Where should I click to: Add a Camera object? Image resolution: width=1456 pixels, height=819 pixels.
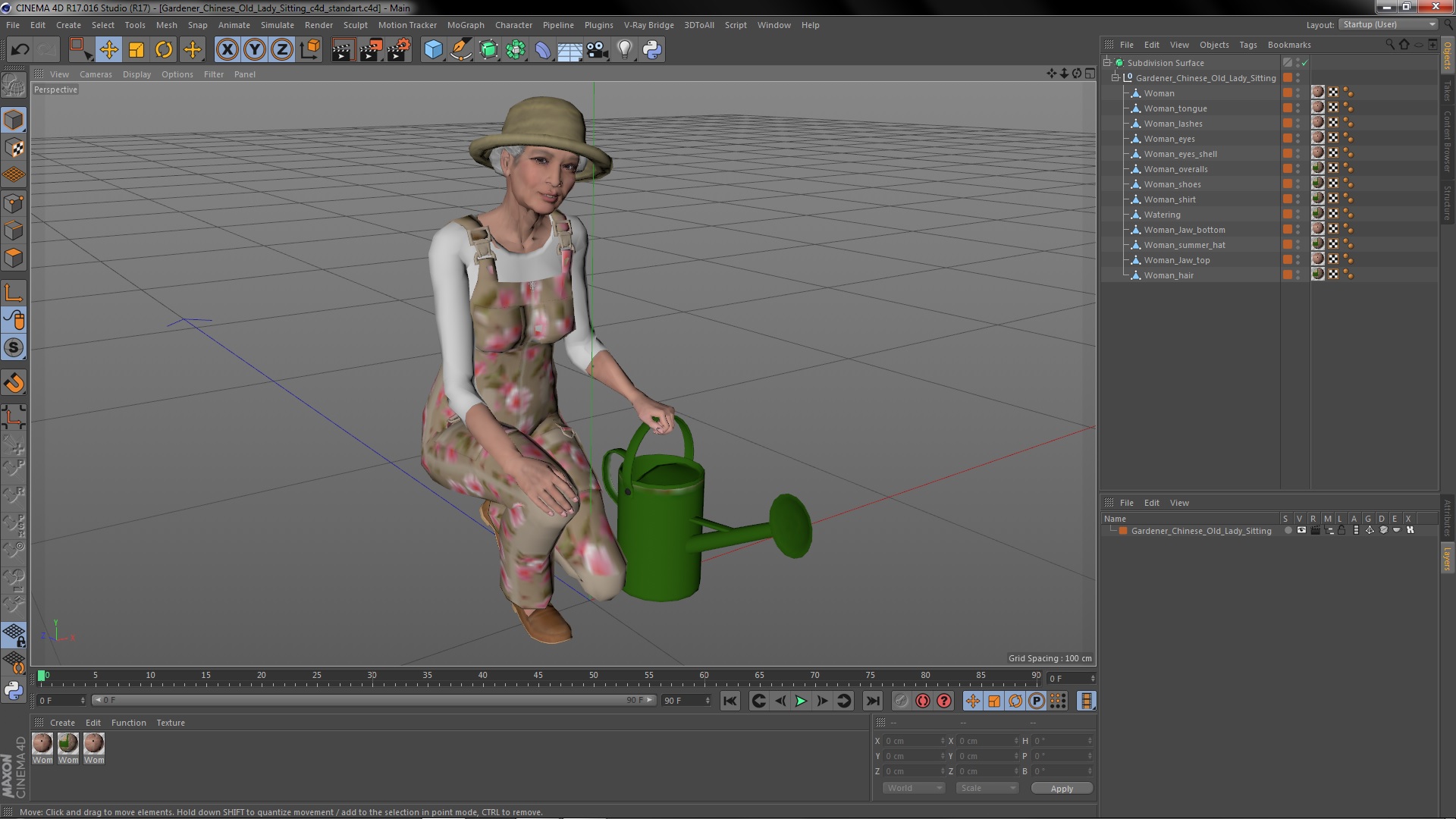(598, 50)
